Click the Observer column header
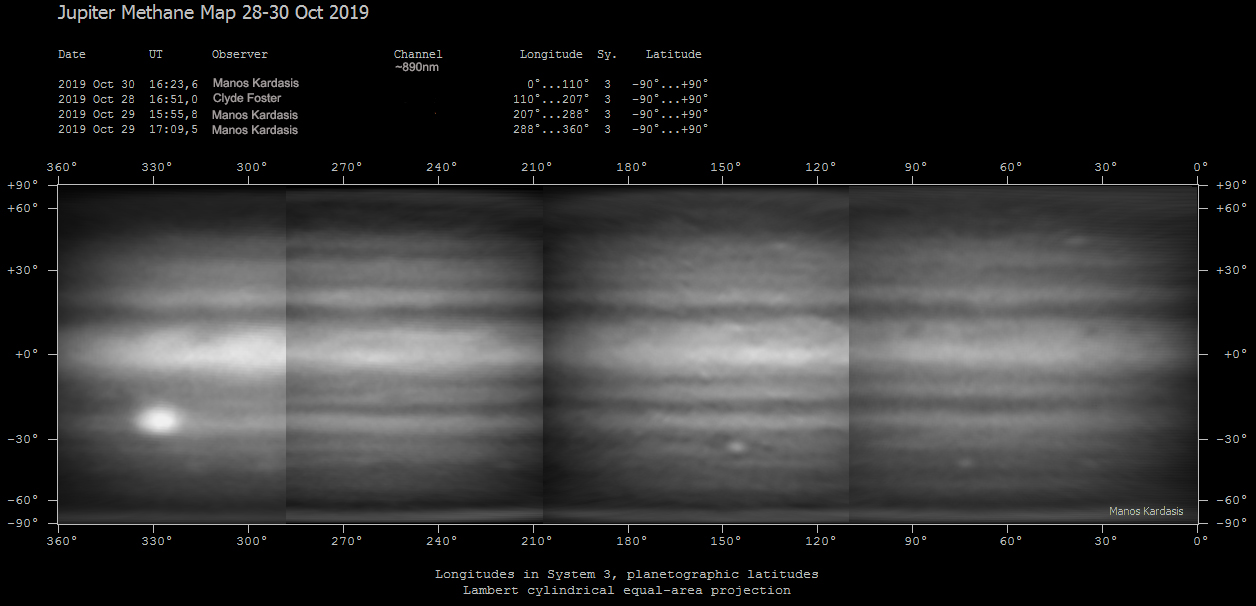The height and width of the screenshot is (606, 1256). (240, 54)
